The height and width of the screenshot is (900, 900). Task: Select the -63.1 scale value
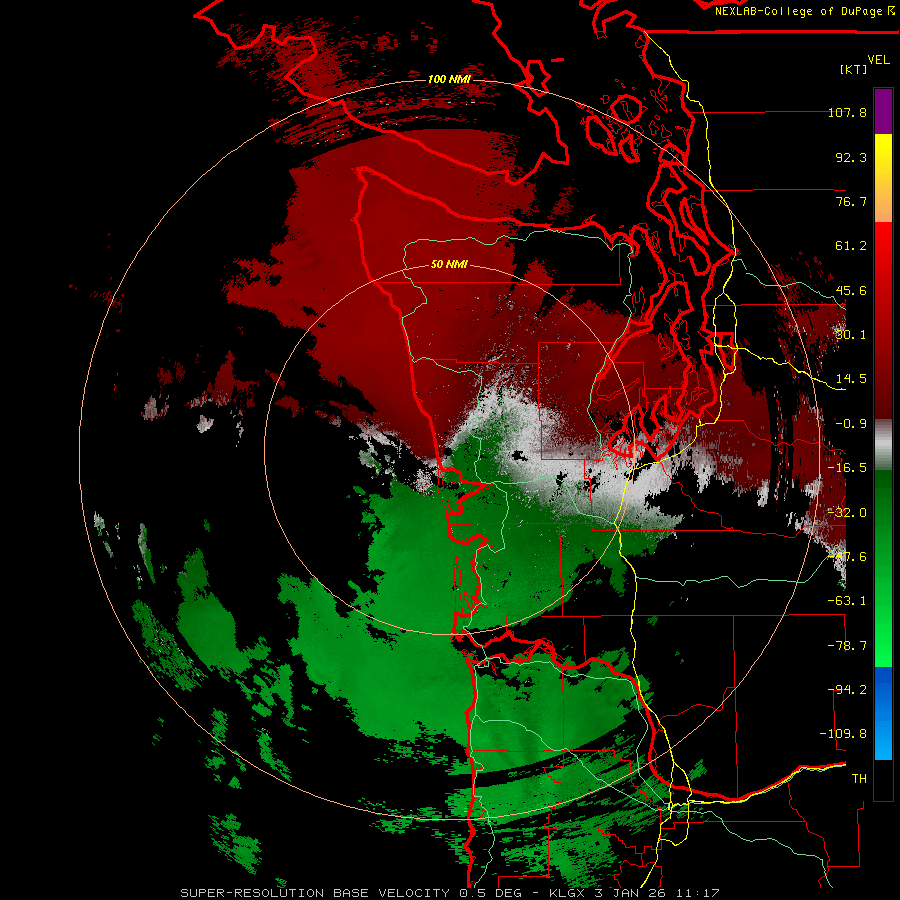tap(847, 601)
